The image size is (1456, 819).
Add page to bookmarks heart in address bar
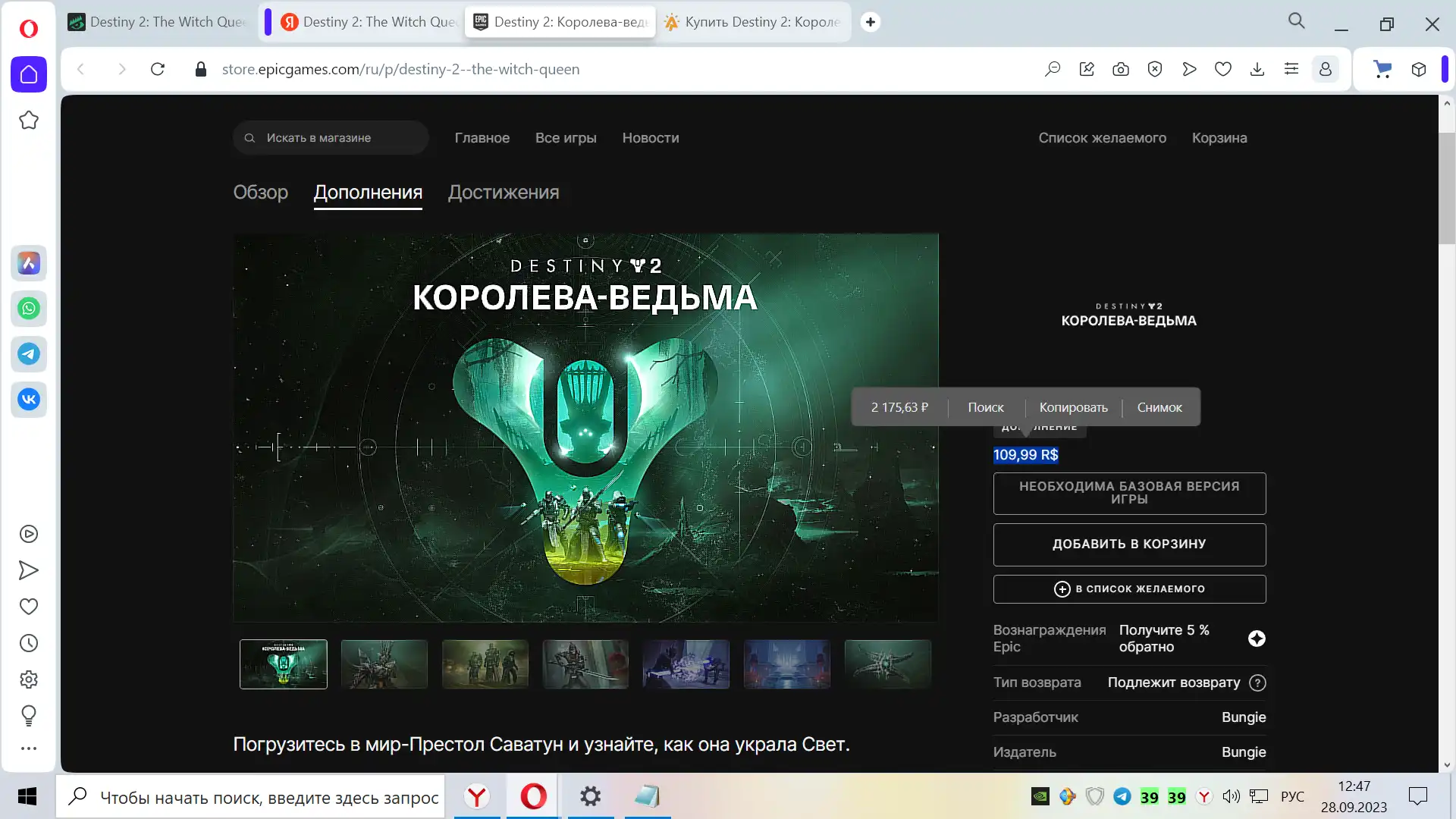click(1223, 69)
